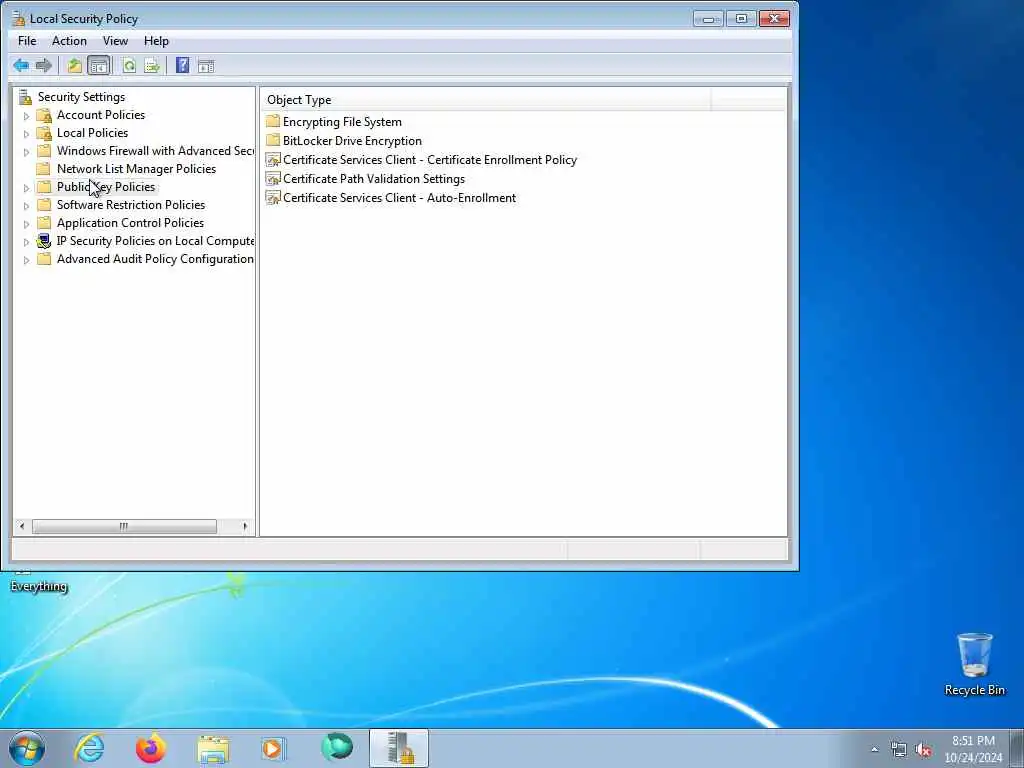1024x768 pixels.
Task: Click Local Security Policy taskbar button
Action: point(398,748)
